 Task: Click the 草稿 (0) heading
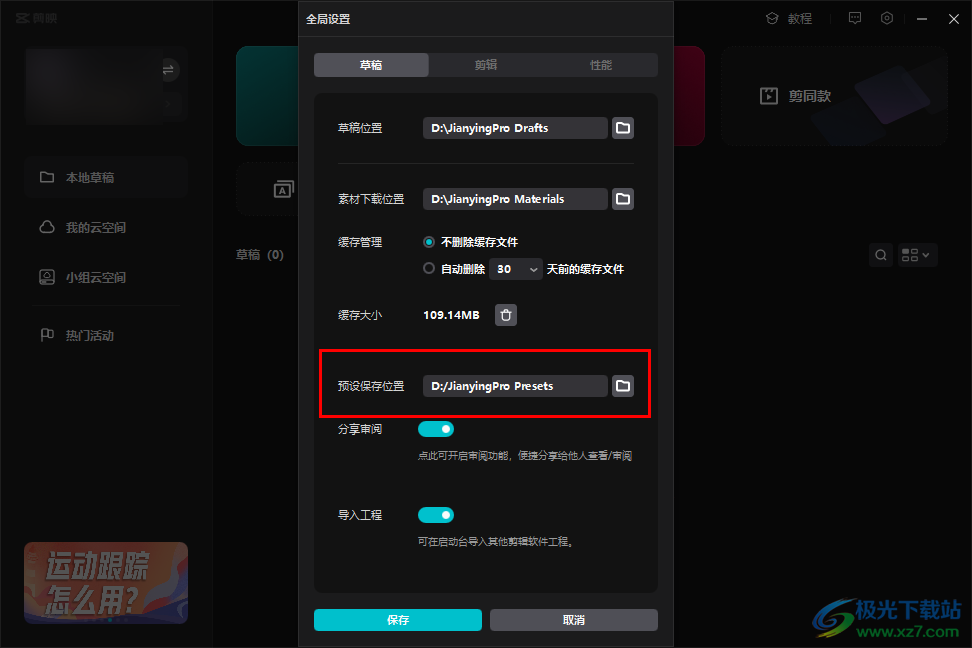coord(260,255)
